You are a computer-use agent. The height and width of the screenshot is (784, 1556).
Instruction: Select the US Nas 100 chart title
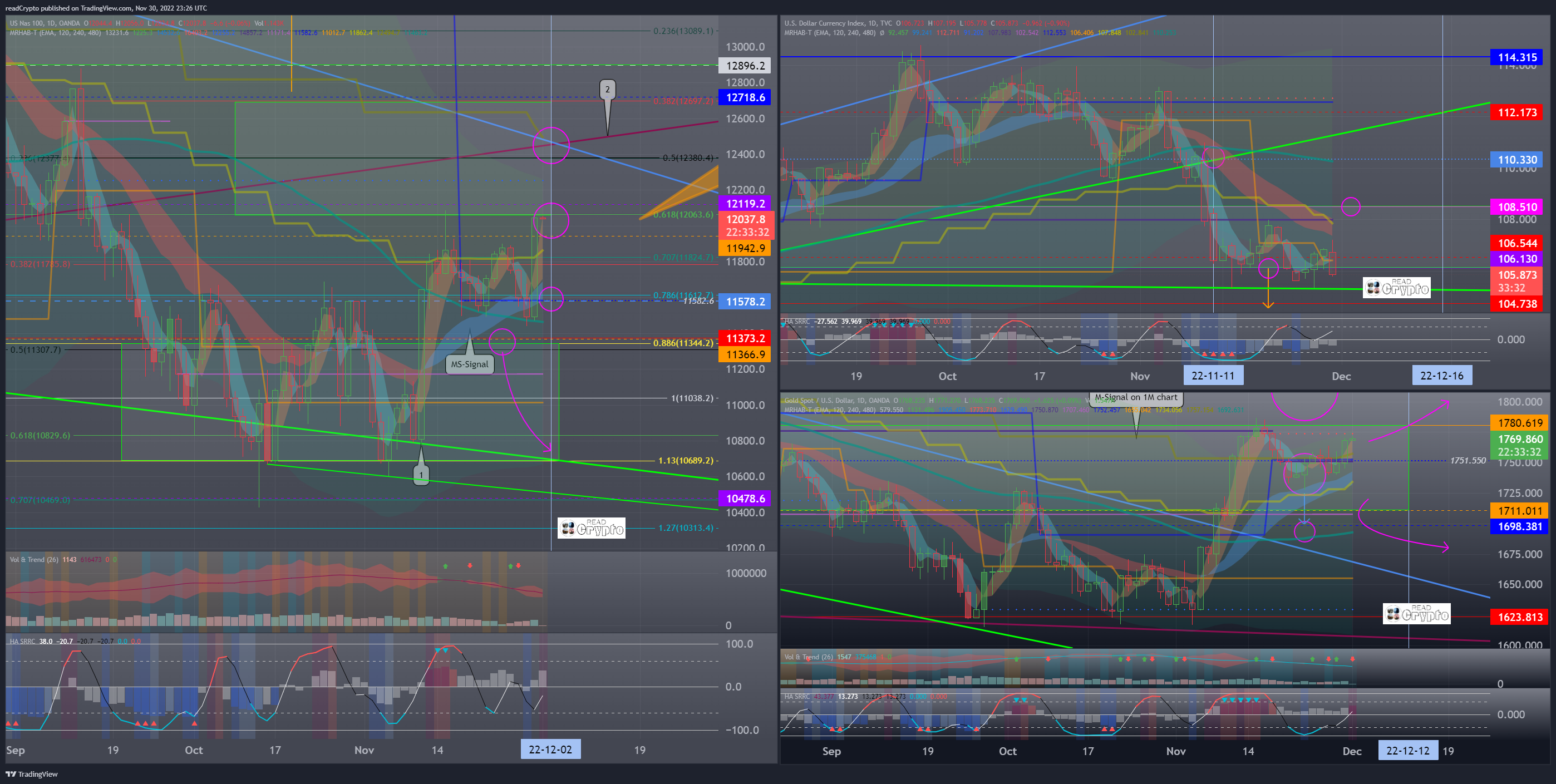[x=45, y=23]
